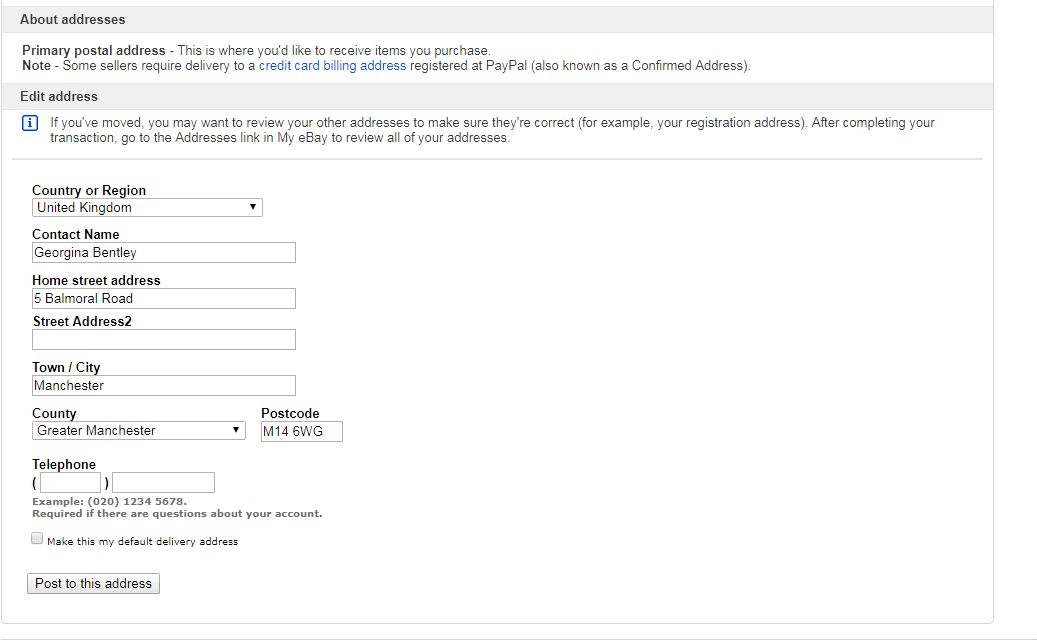The width and height of the screenshot is (1037, 640).
Task: Expand the Country or Region dropdown
Action: click(147, 208)
